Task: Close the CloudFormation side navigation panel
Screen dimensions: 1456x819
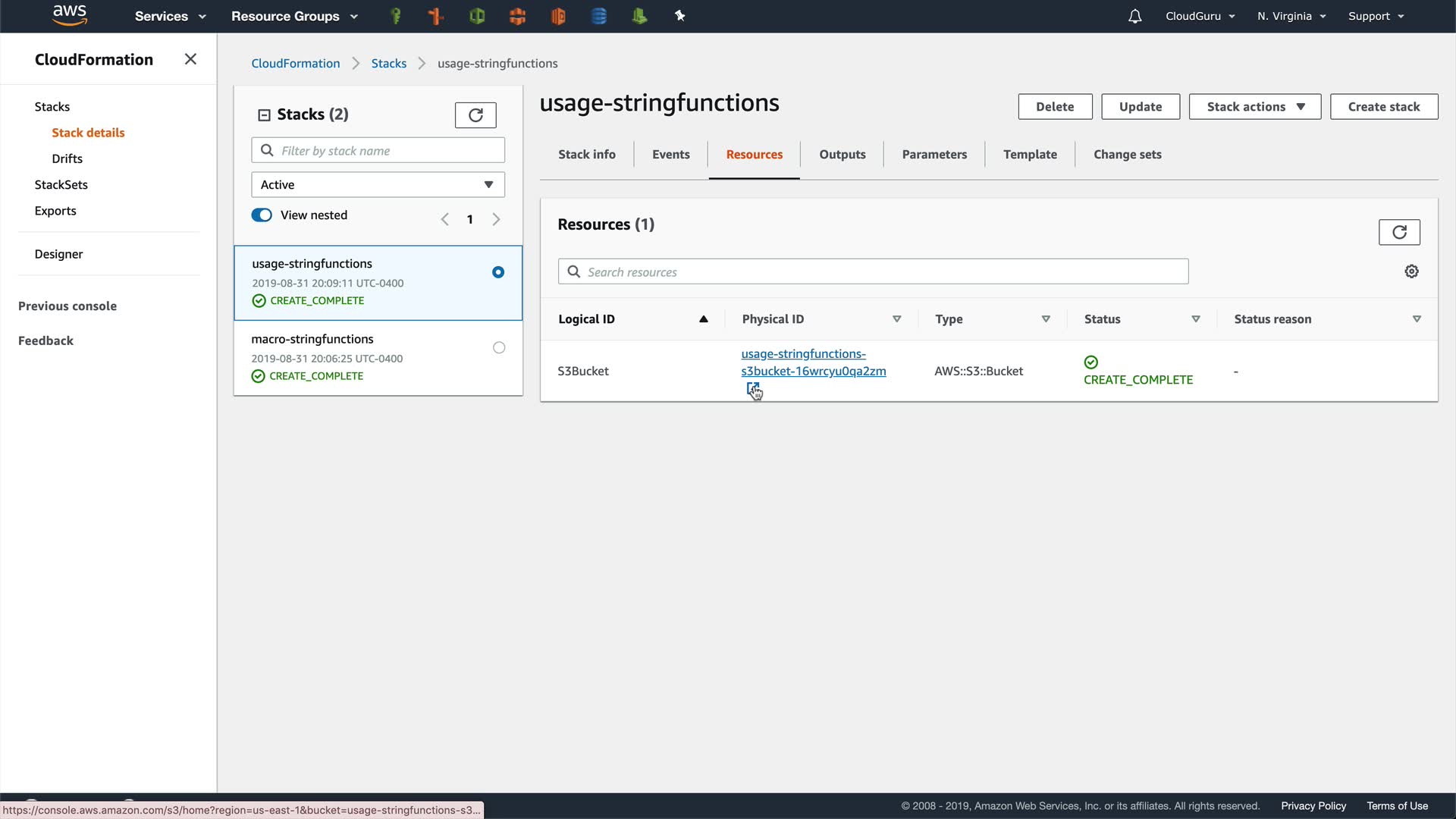Action: pos(190,59)
